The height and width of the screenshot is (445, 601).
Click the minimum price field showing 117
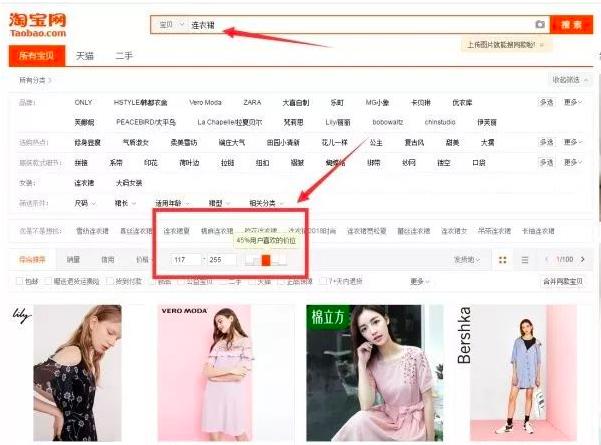(186, 259)
